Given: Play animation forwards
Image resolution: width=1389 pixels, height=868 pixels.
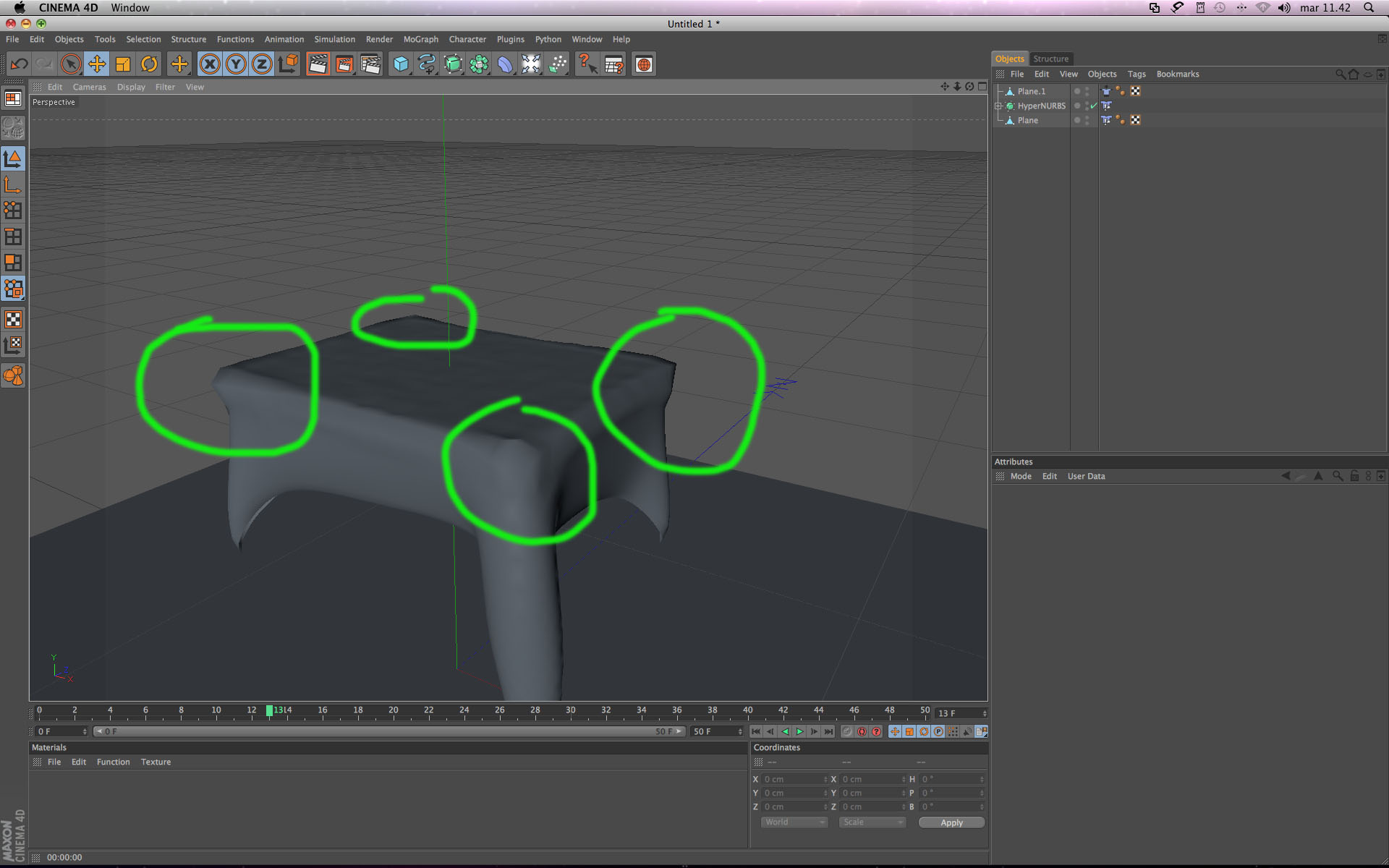Looking at the screenshot, I should pos(799,731).
